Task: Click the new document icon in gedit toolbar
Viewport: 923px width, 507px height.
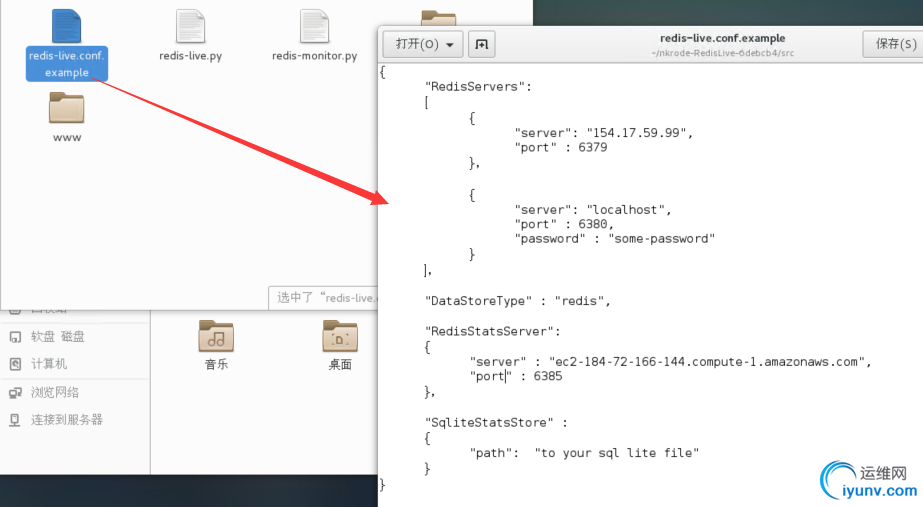Action: [x=482, y=44]
